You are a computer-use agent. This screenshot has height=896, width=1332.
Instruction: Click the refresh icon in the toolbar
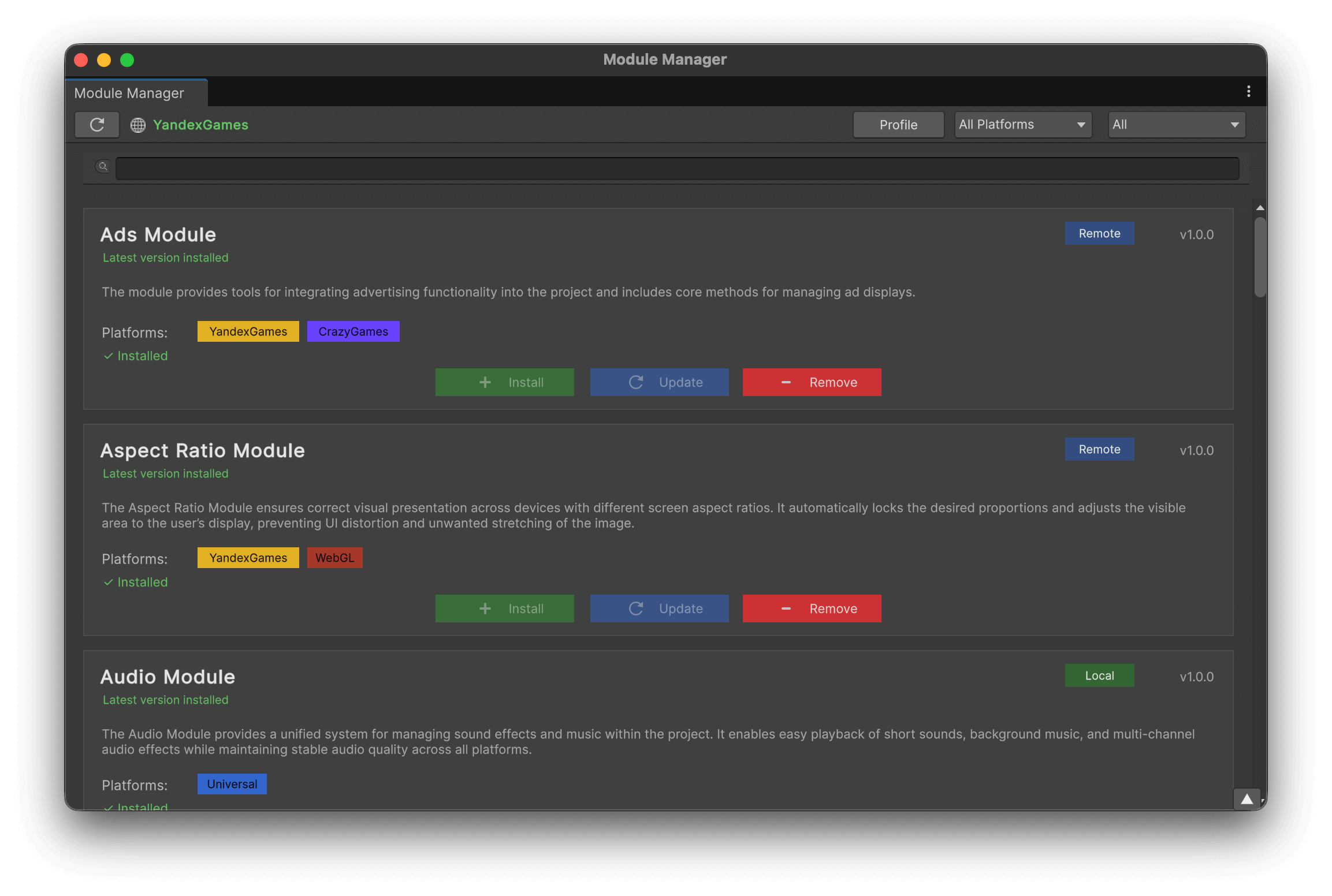click(96, 125)
